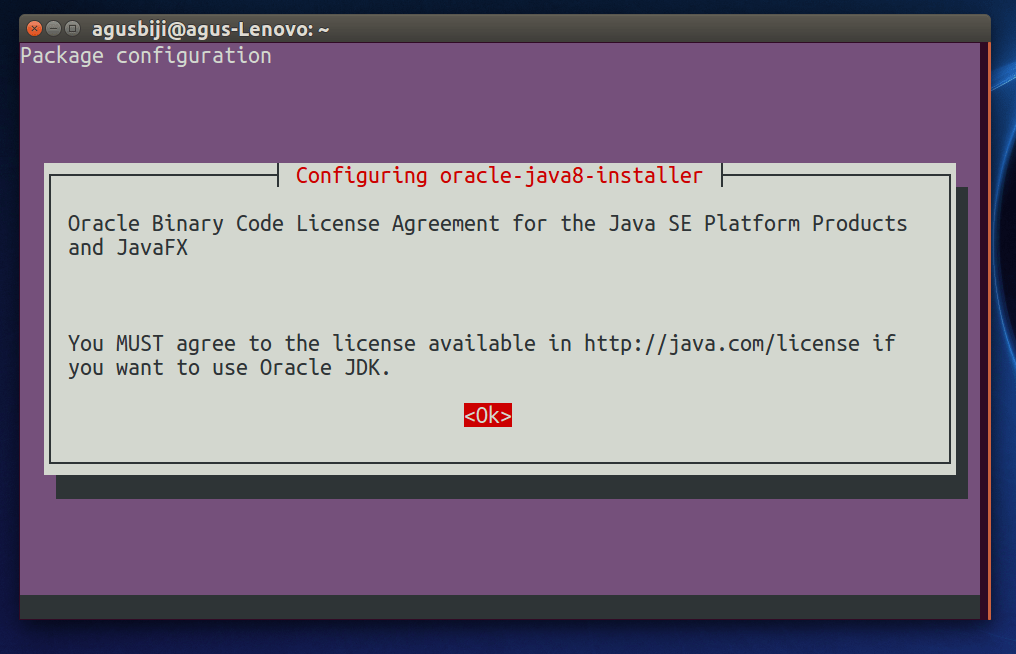Click the 'Configuring oracle-java8-installer' dialog title
The image size is (1016, 654).
499,176
